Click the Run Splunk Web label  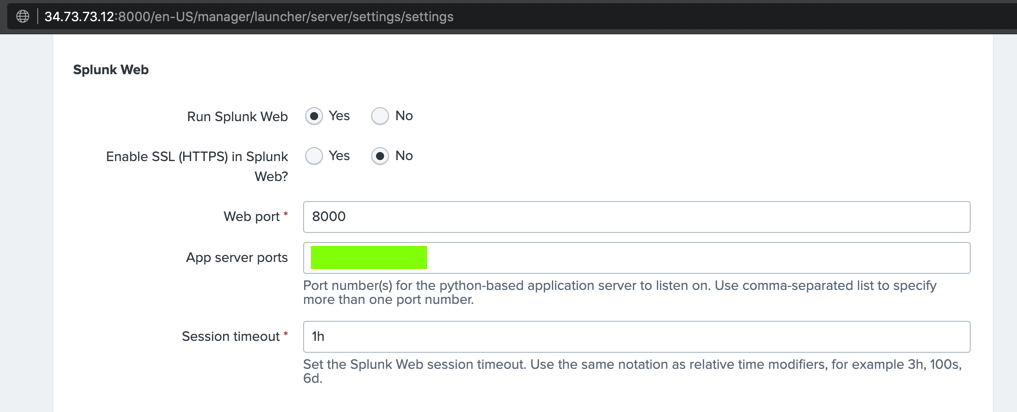237,117
